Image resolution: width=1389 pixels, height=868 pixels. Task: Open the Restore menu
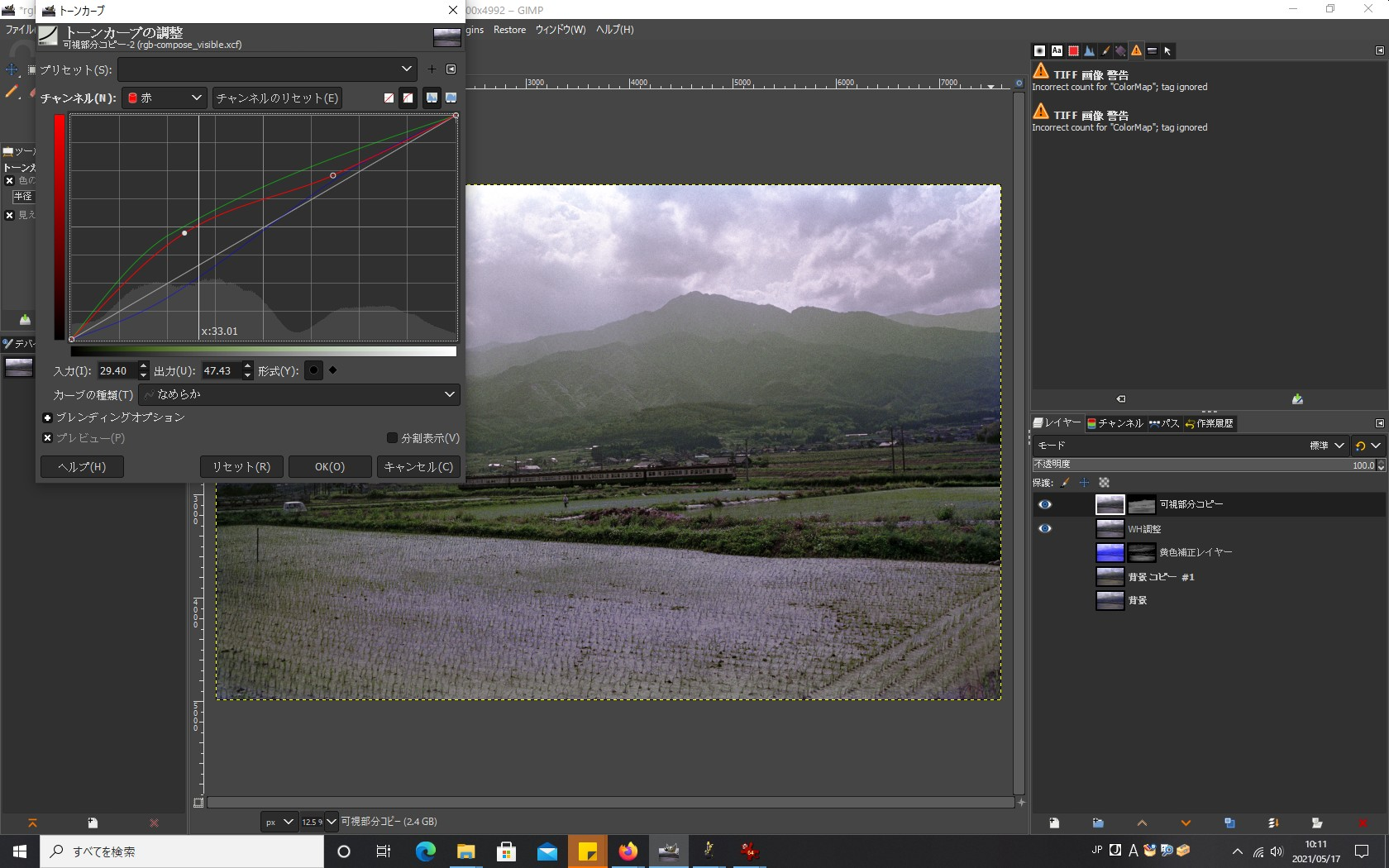coord(509,30)
